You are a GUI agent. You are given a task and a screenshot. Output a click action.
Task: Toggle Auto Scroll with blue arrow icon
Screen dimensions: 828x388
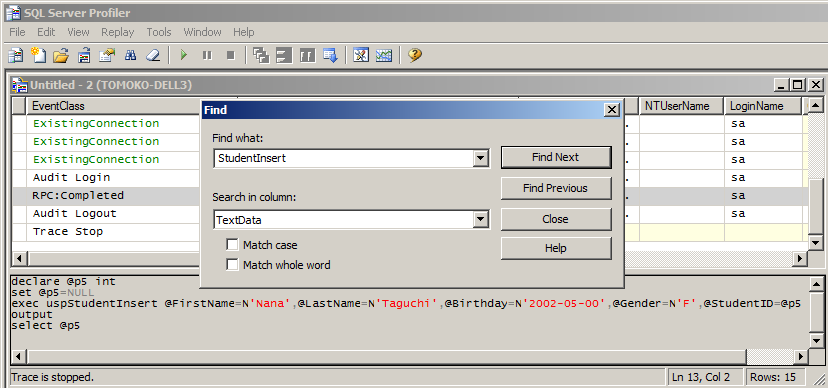point(330,55)
